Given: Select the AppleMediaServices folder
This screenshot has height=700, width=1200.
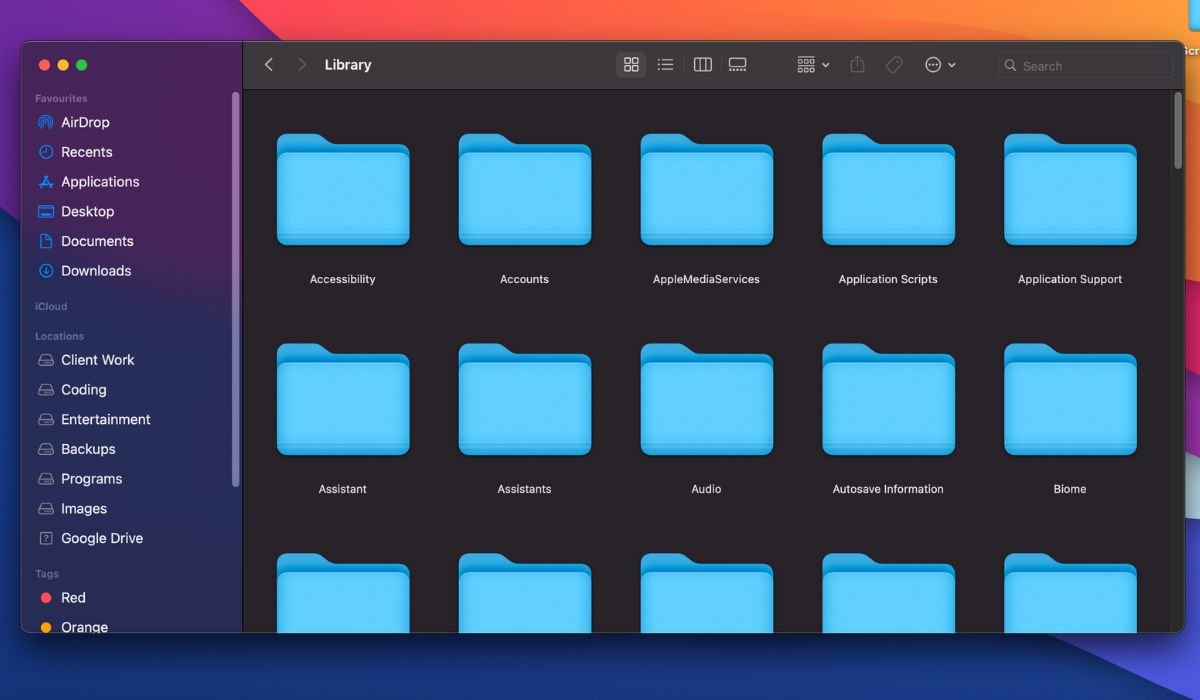Looking at the screenshot, I should point(707,190).
